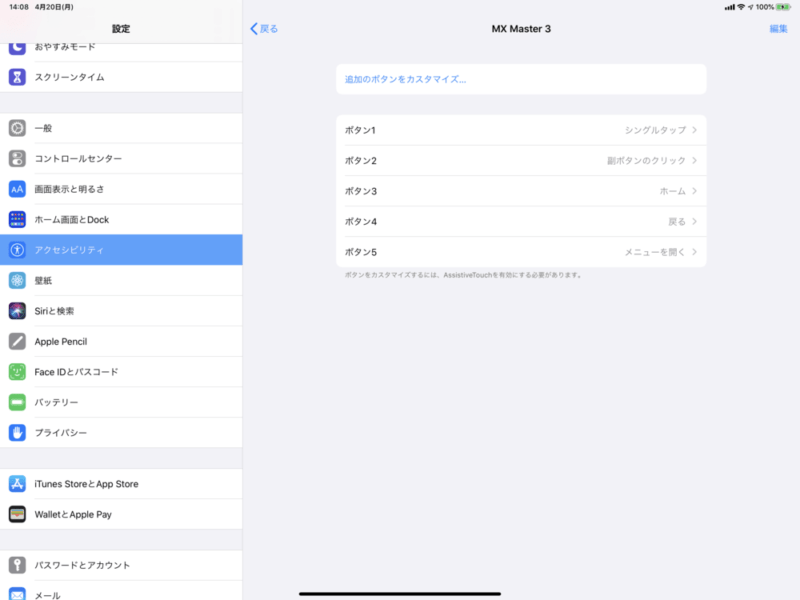Tap the Wi-Fi status icon
Image resolution: width=800 pixels, height=600 pixels.
point(741,7)
